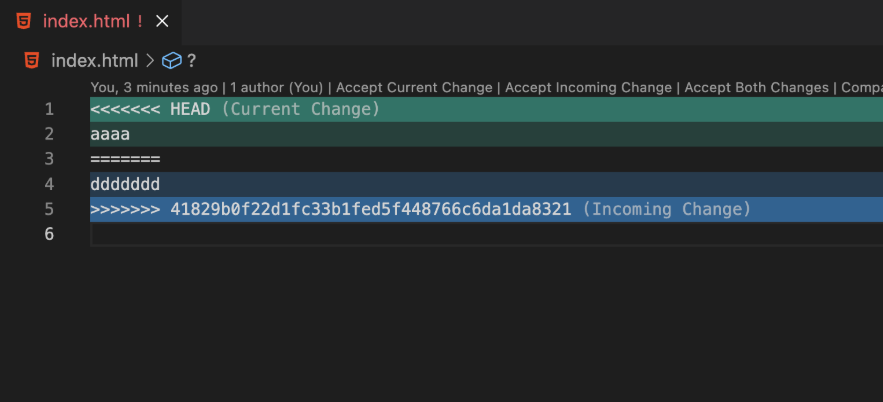Image resolution: width=883 pixels, height=402 pixels.
Task: Click the Accept Current Change link
Action: 414,88
